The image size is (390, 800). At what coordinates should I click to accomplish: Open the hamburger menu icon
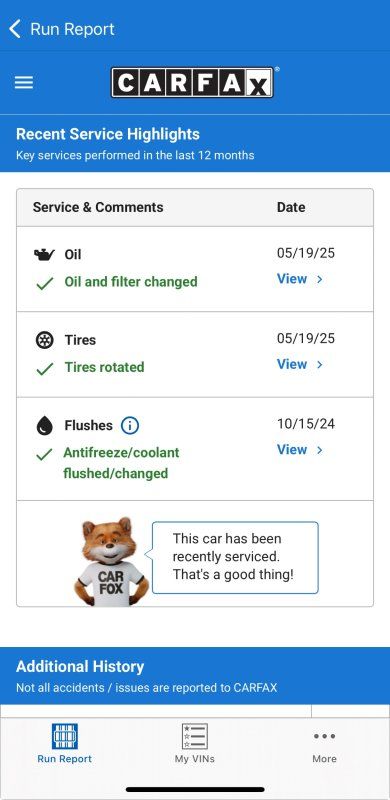23,83
